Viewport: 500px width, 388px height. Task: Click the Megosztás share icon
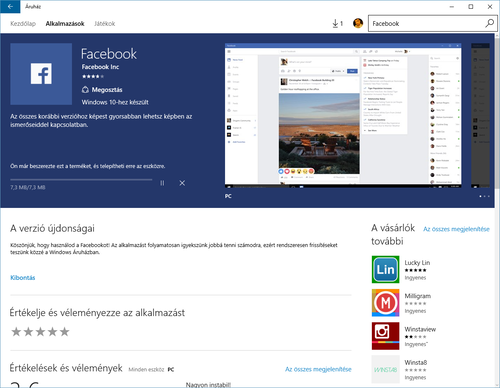coord(85,90)
